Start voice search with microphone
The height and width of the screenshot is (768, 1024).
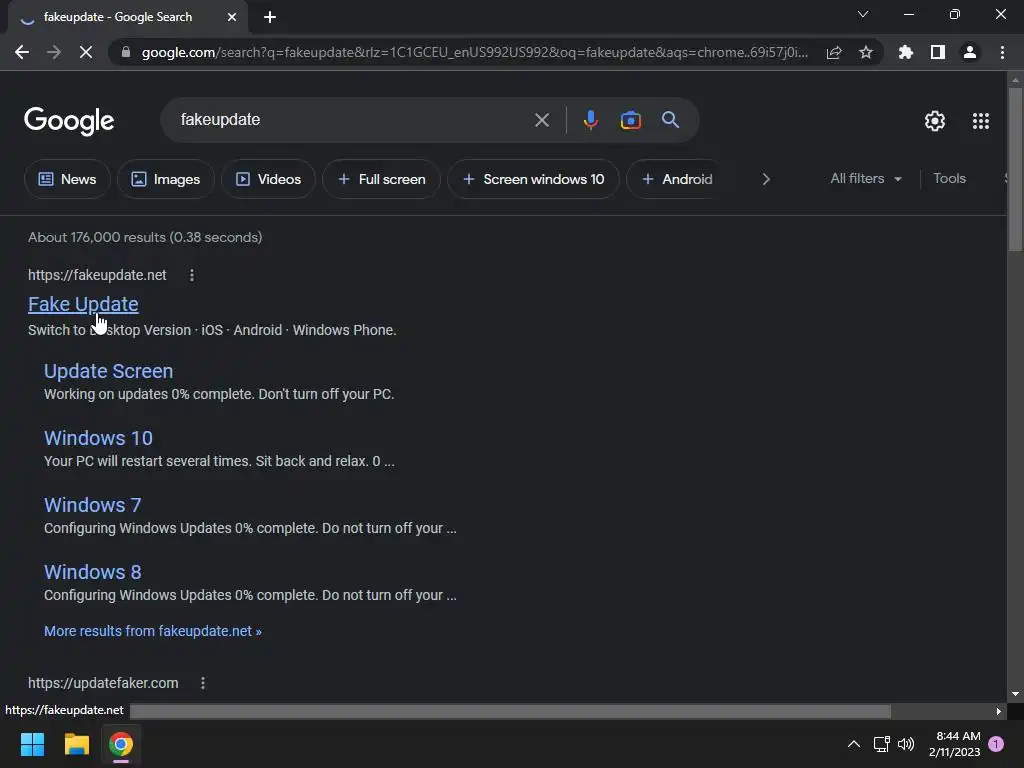click(x=590, y=120)
